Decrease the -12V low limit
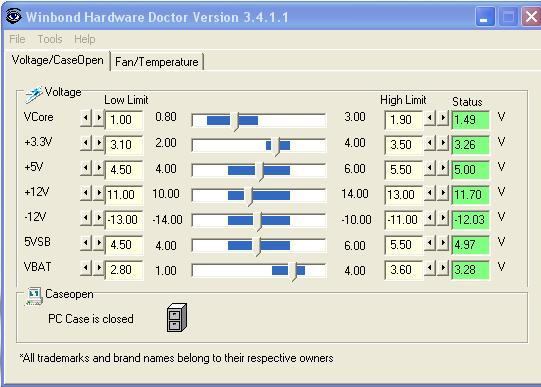Image resolution: width=541 pixels, height=387 pixels. pos(86,219)
